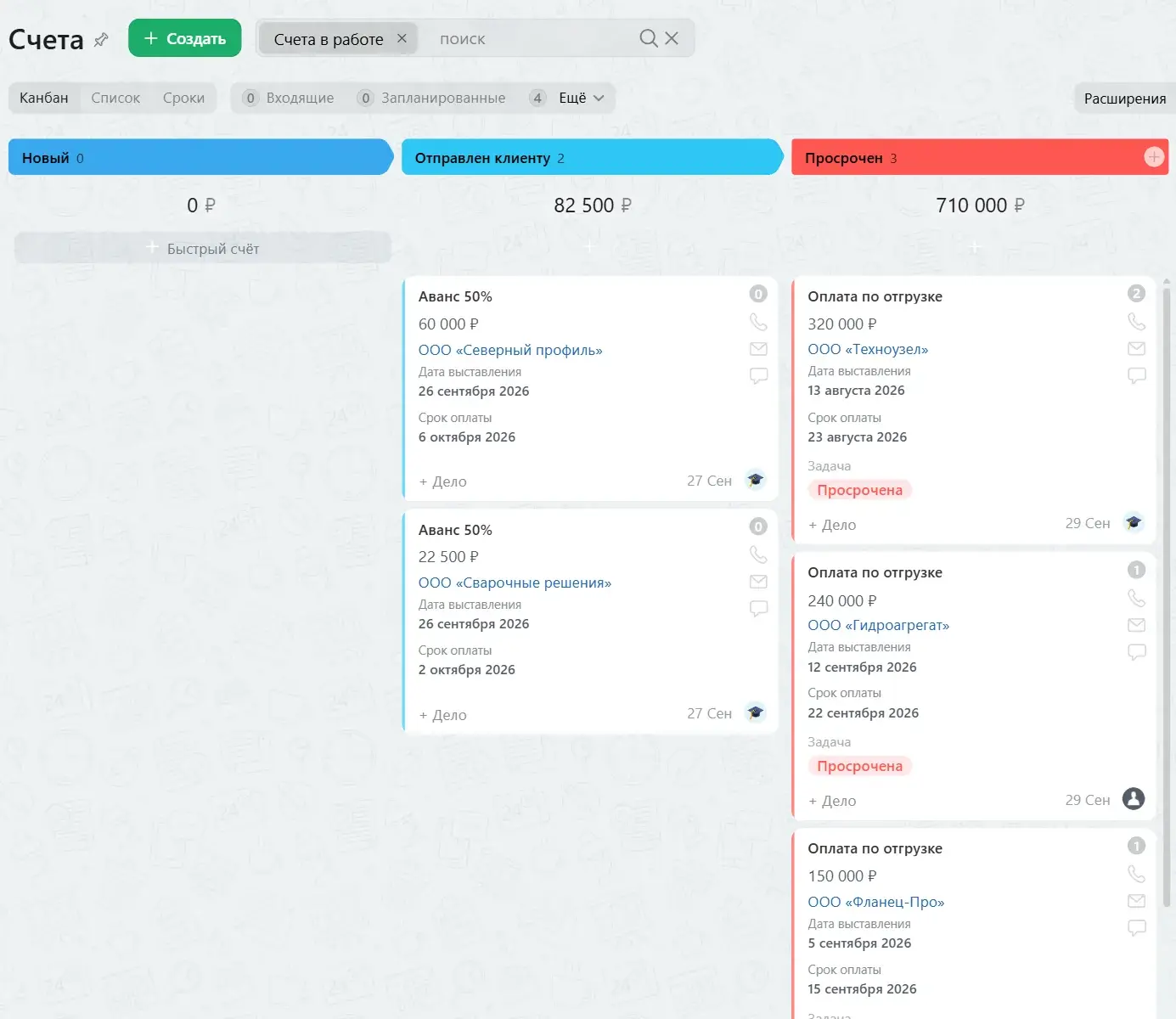Open chat for the 320 000 ₽ invoice
Image resolution: width=1176 pixels, height=1019 pixels.
(1136, 375)
